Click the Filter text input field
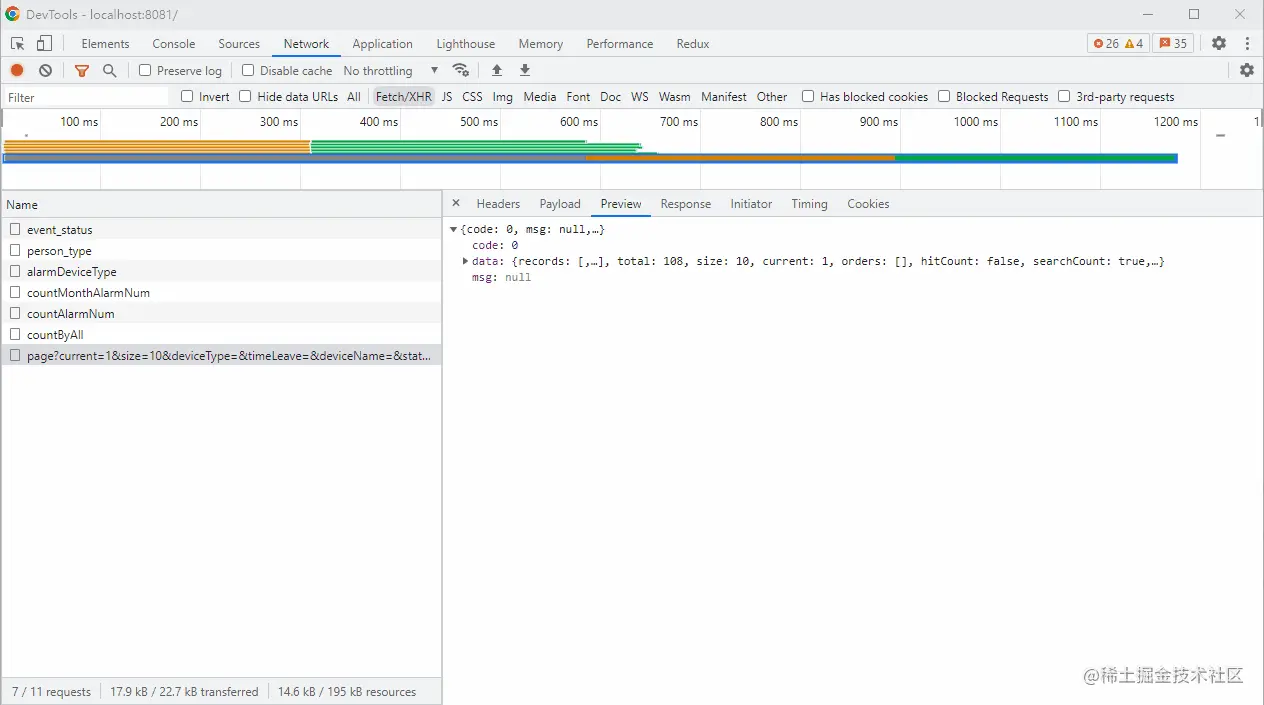 (x=86, y=97)
